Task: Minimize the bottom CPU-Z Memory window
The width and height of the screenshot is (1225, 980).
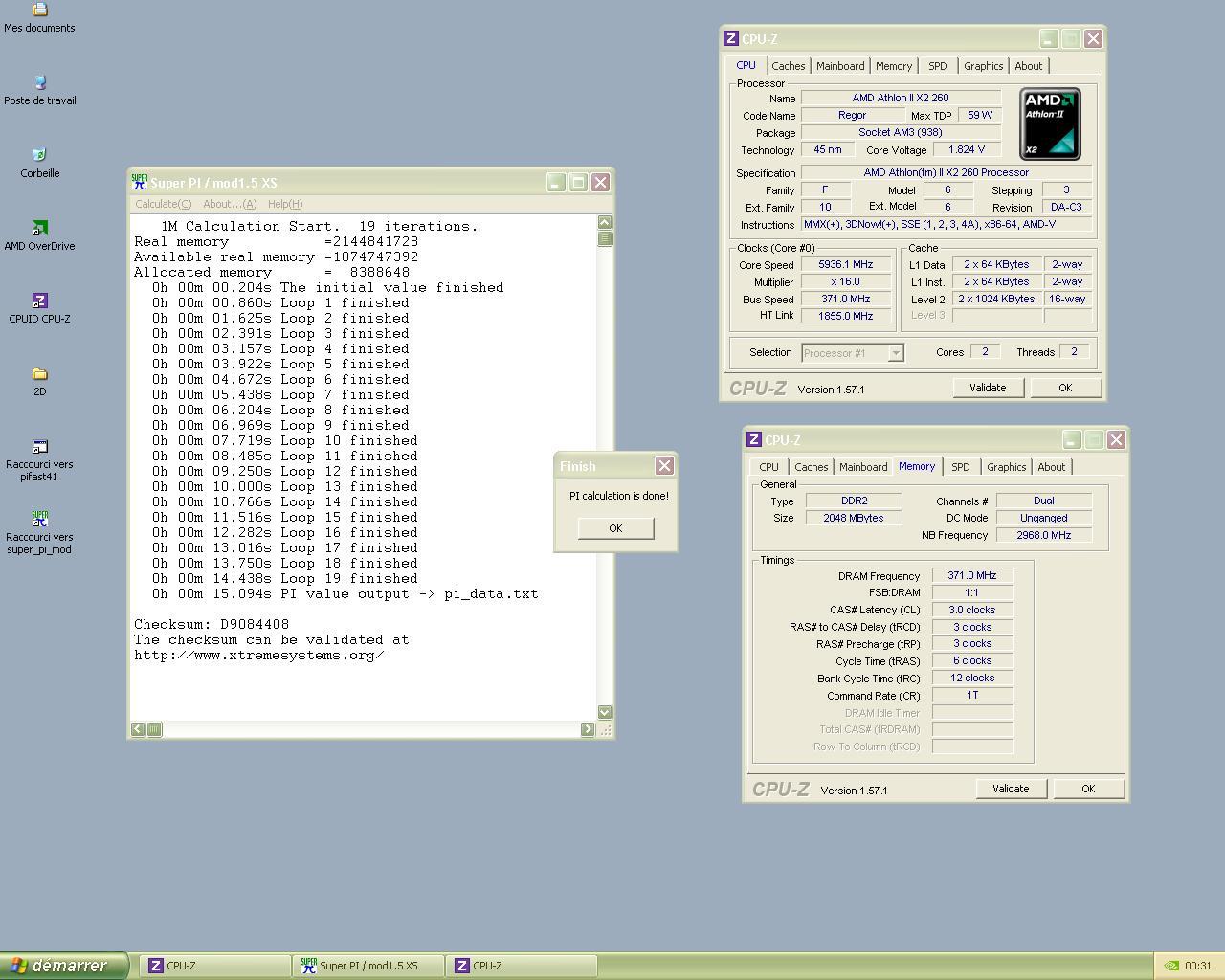Action: [x=1072, y=439]
